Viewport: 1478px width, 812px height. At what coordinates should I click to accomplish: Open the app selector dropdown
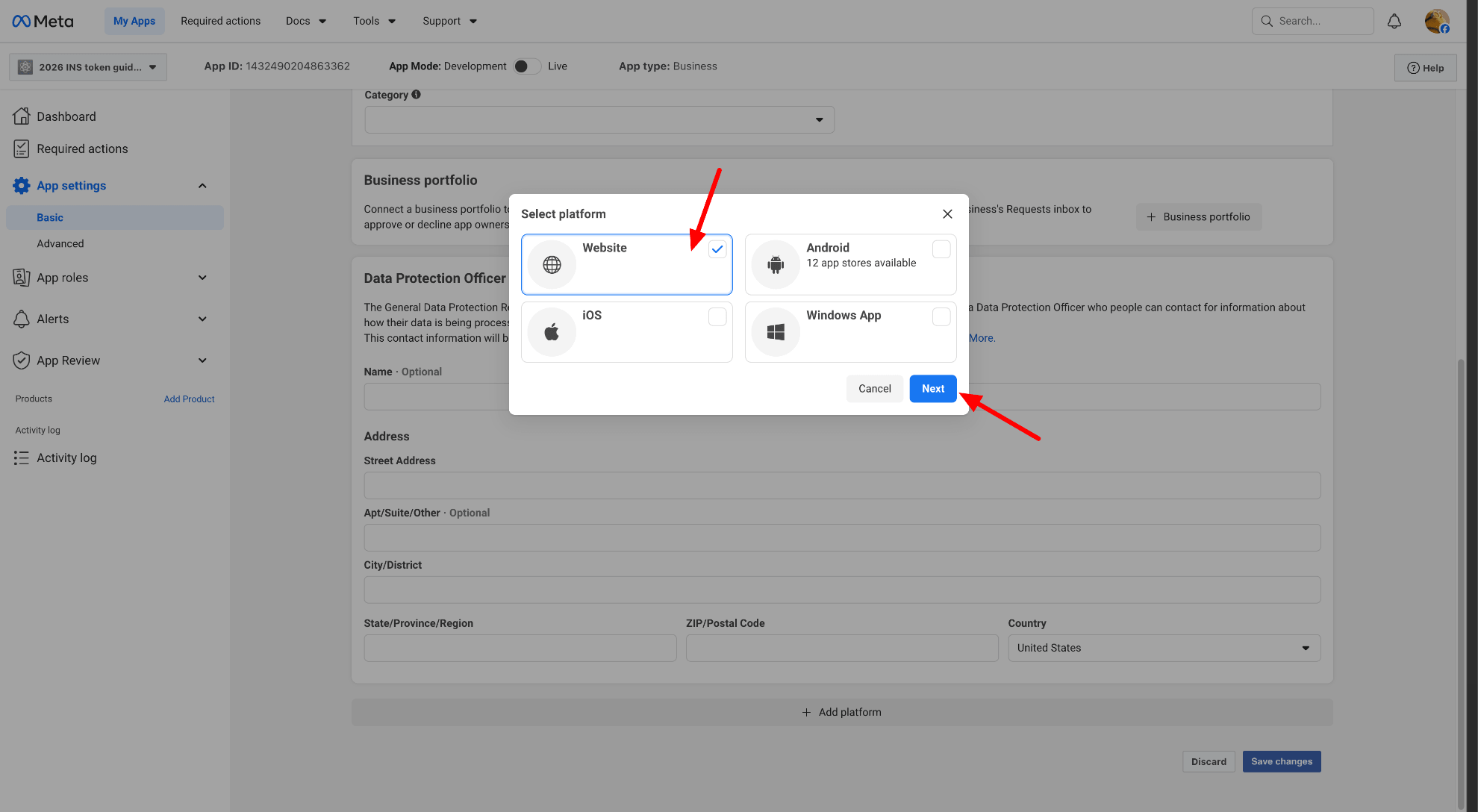(88, 67)
